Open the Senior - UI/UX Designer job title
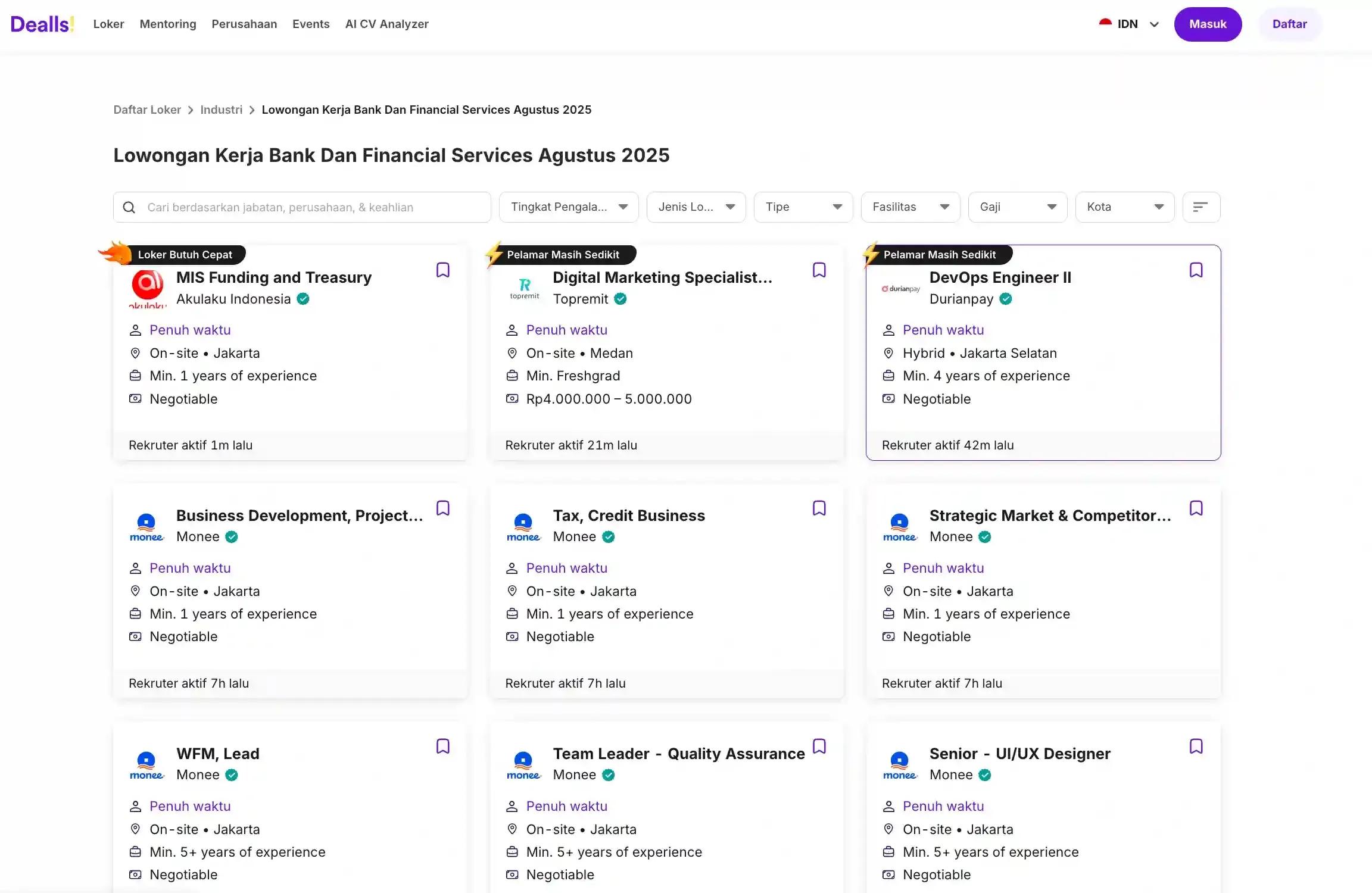The height and width of the screenshot is (893, 1372). click(x=1019, y=754)
